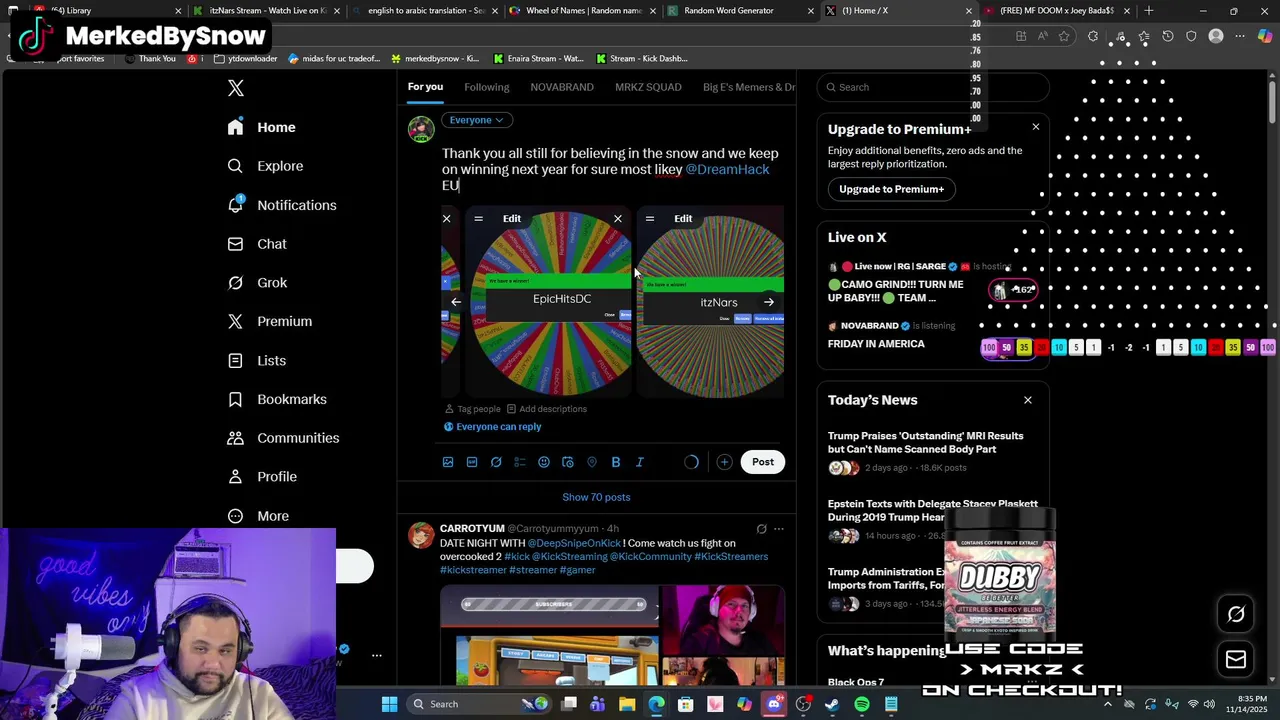Switch to the MRKZ SQUAD tab

648,87
